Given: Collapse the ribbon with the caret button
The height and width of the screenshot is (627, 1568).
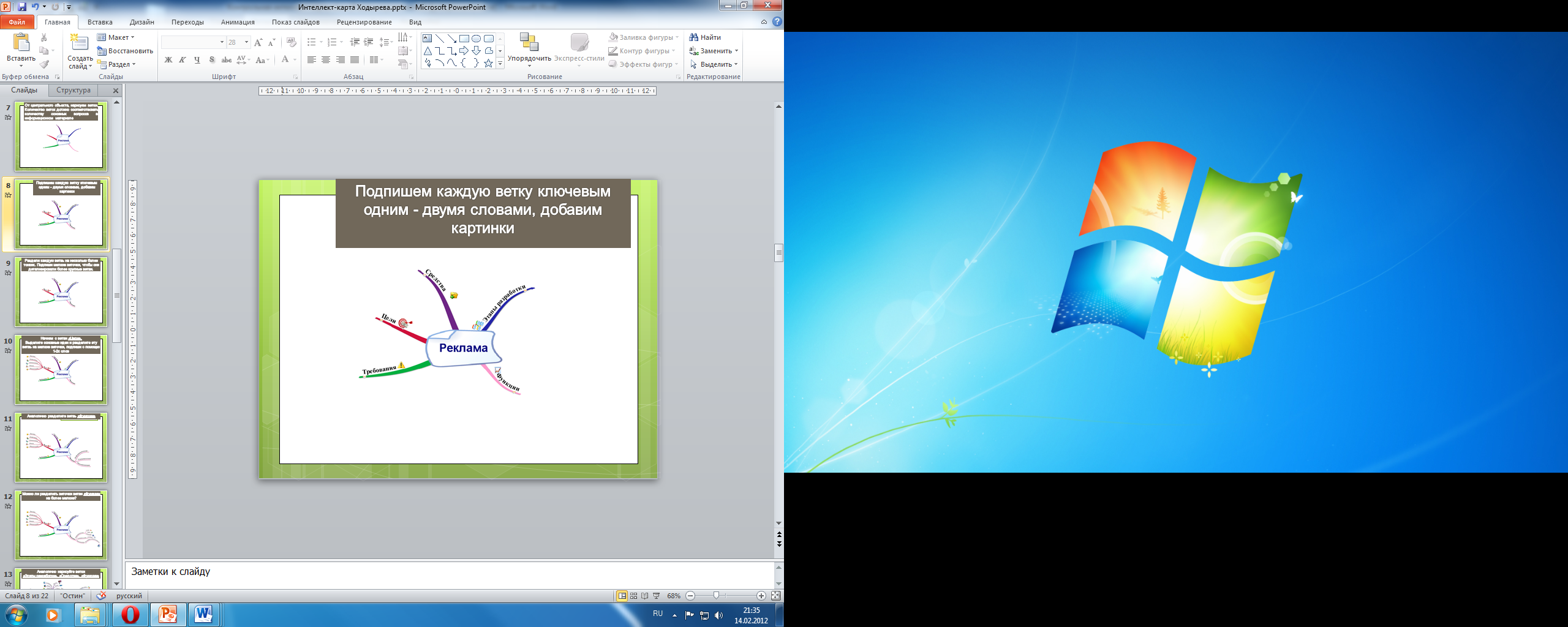Looking at the screenshot, I should (x=764, y=22).
